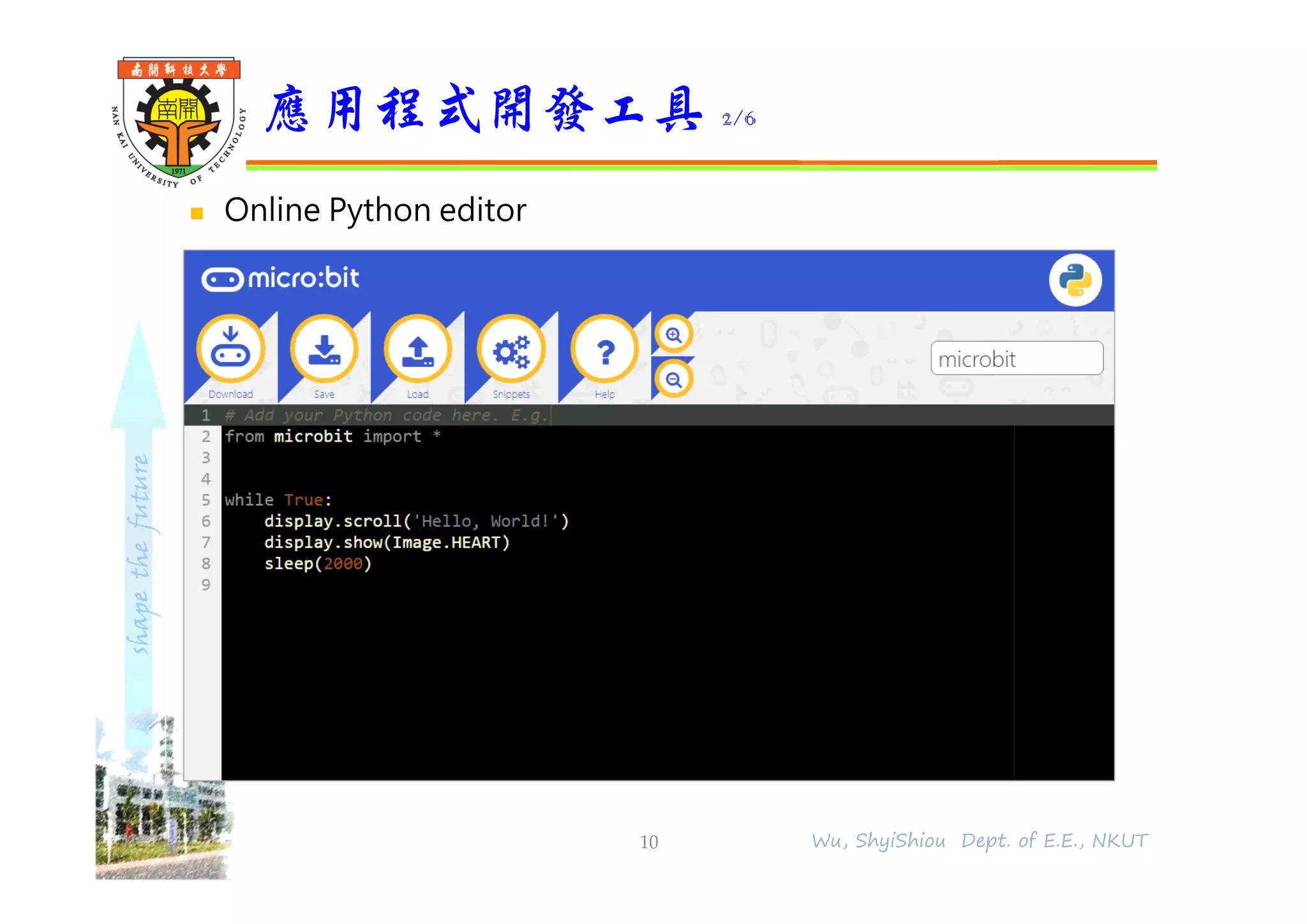Click line 'while True:'
The image size is (1307, 924).
278,500
